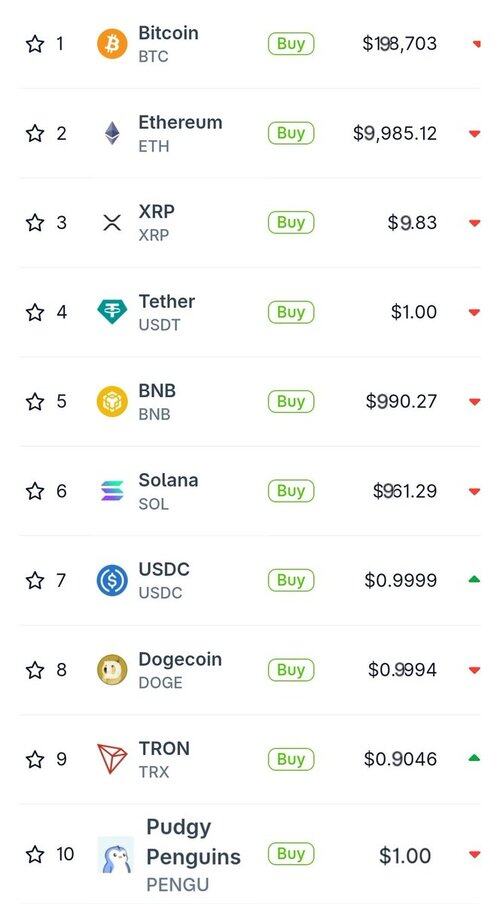500x904 pixels.
Task: Click the red down arrow for BNB
Action: pyautogui.click(x=475, y=401)
